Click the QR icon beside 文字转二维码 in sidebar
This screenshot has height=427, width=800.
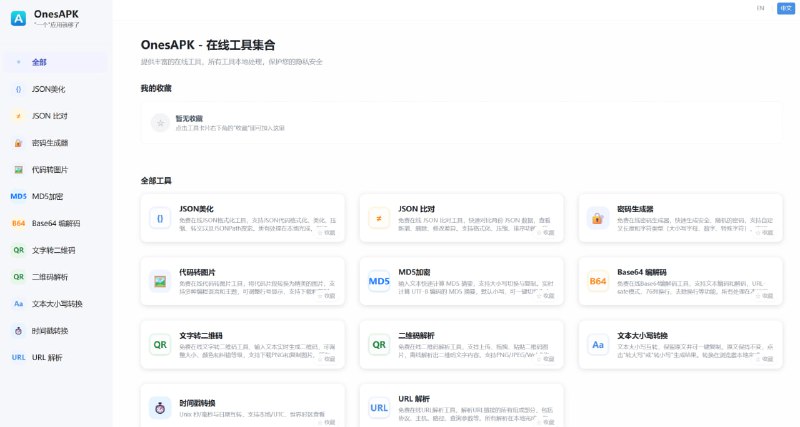pos(18,250)
